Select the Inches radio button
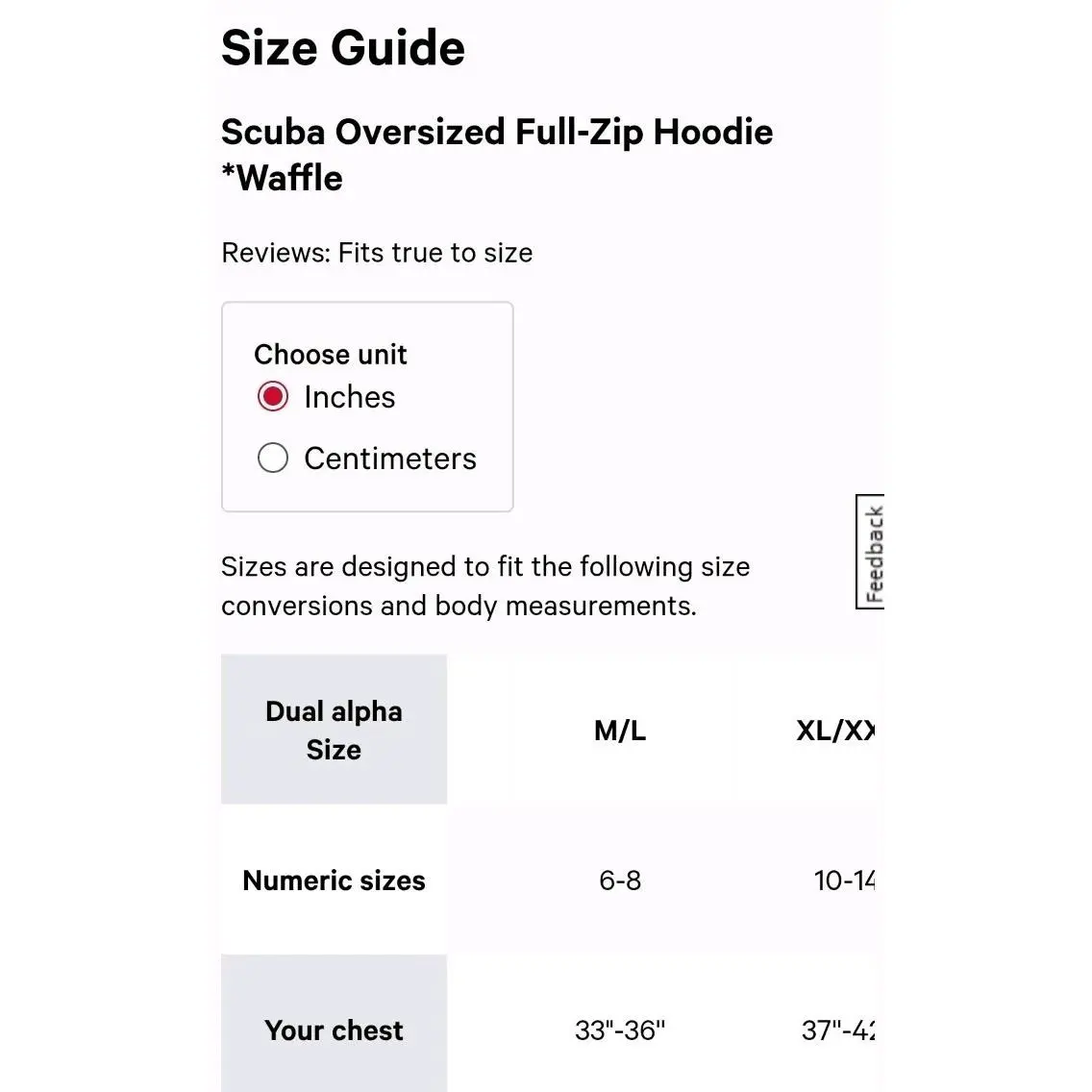The image size is (1092, 1092). click(272, 396)
